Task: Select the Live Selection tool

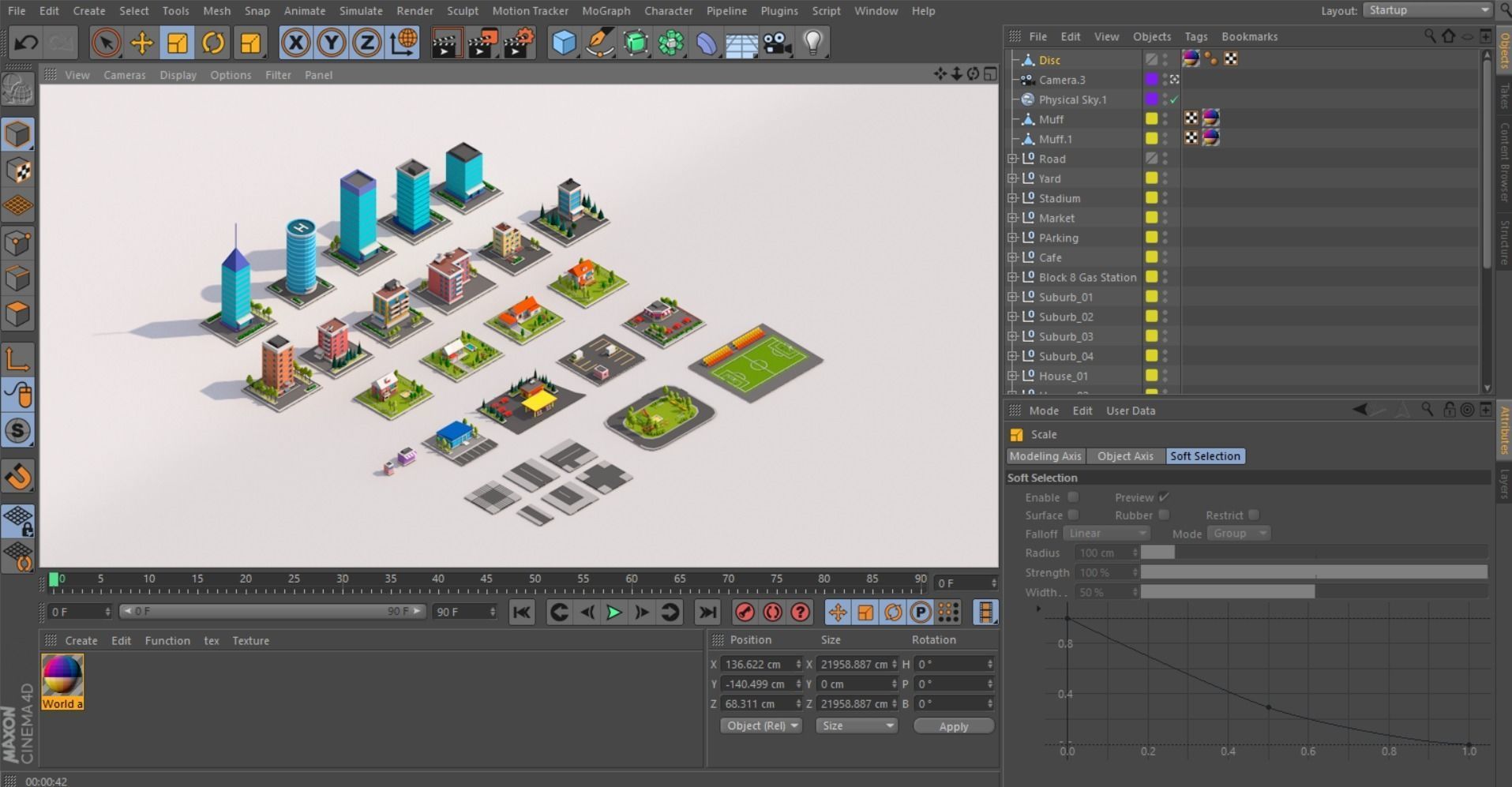Action: (x=106, y=43)
